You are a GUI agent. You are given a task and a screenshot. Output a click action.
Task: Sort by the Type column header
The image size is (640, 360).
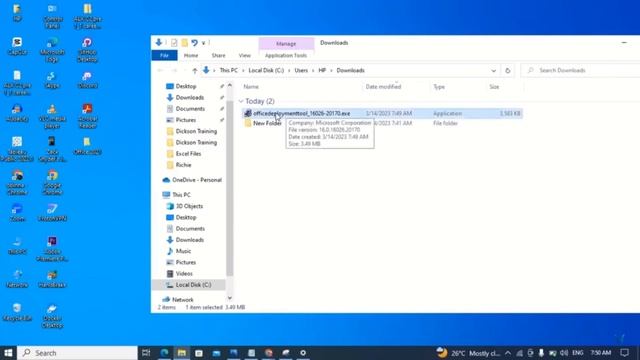pyautogui.click(x=439, y=87)
